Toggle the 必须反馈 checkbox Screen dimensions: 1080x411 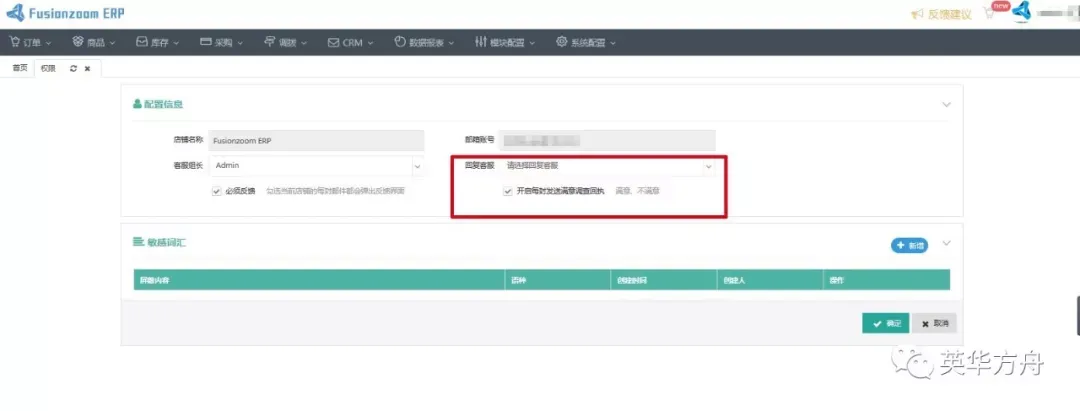[216, 191]
